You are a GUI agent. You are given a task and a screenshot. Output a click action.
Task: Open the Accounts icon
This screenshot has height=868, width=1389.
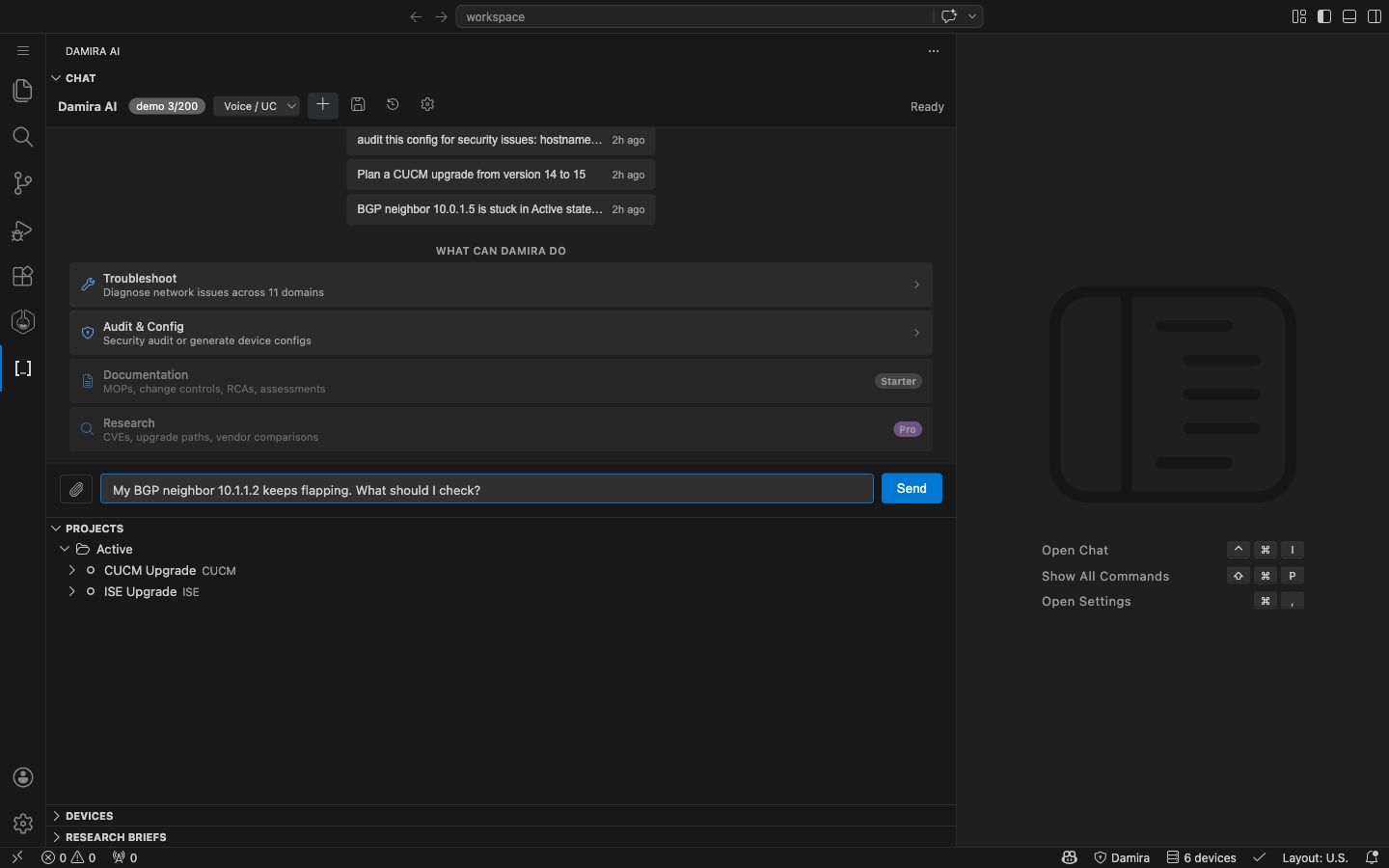pos(23,777)
